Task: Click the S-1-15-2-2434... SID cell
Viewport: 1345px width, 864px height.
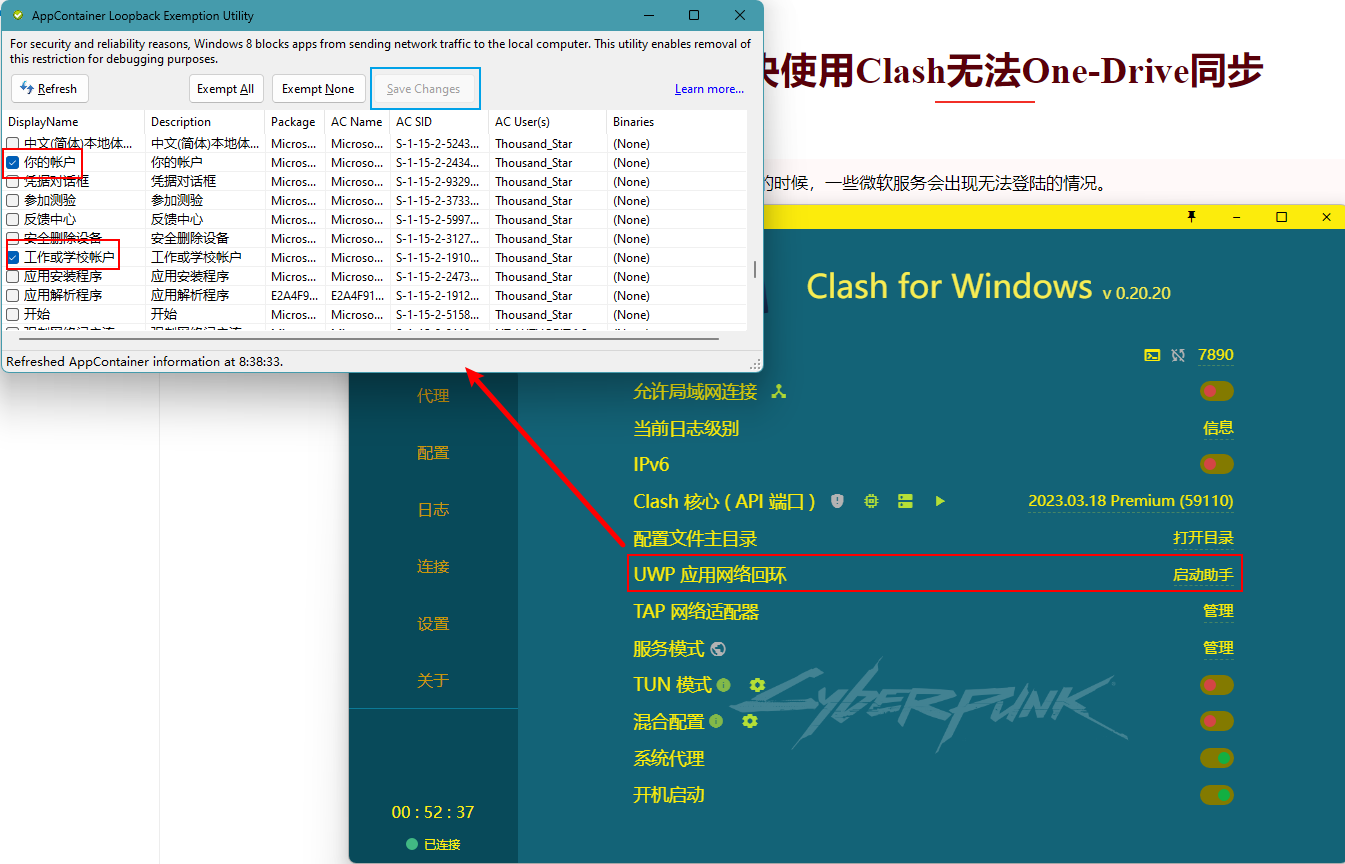Action: click(438, 162)
